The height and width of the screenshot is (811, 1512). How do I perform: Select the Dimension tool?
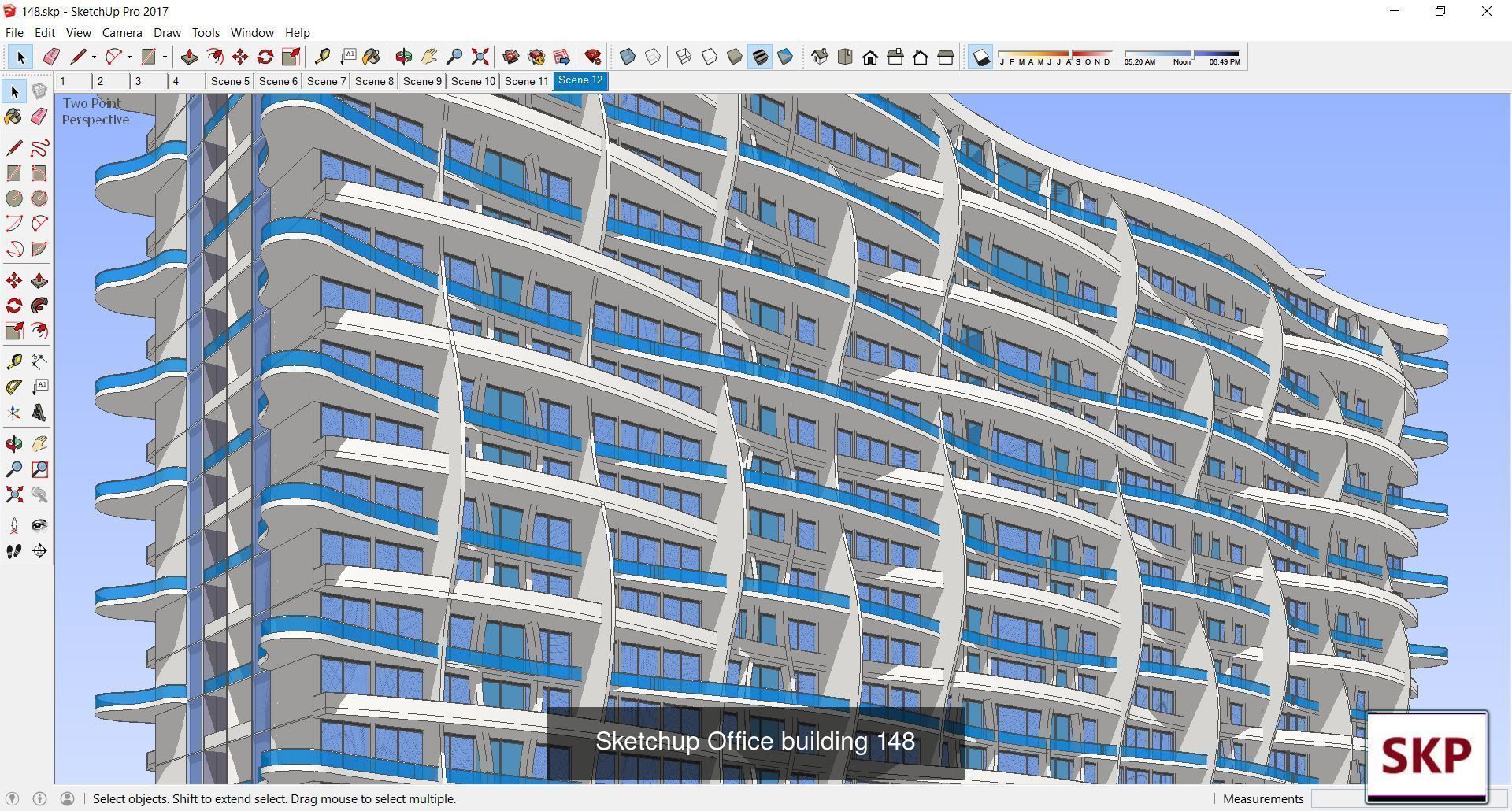tap(39, 362)
